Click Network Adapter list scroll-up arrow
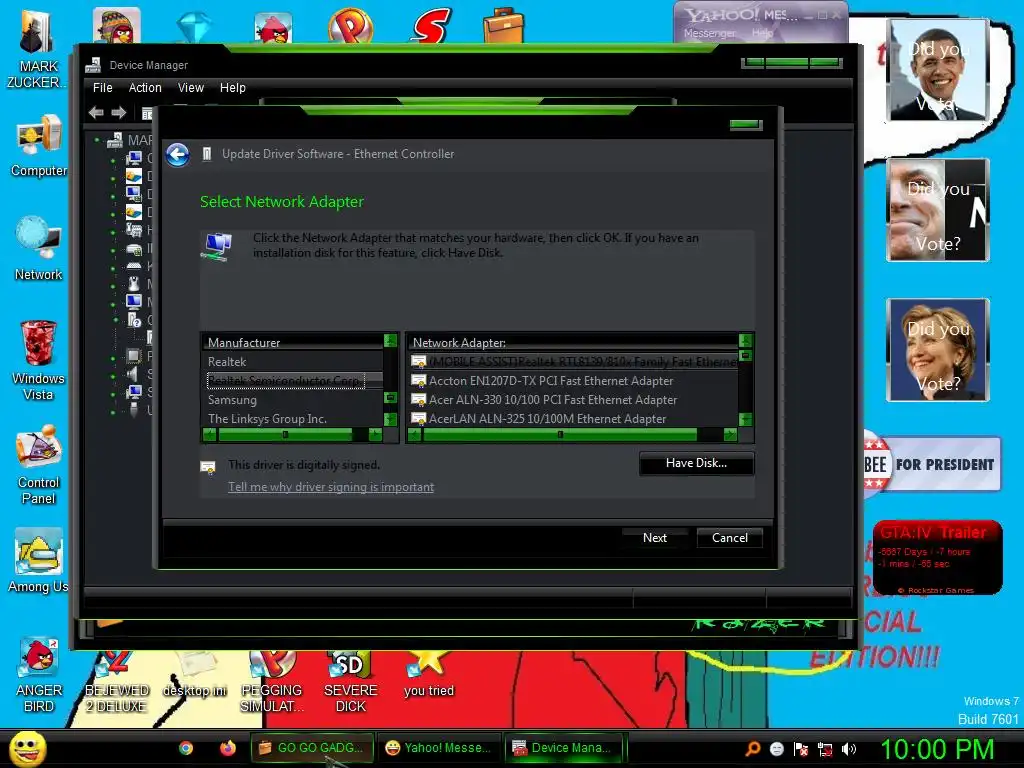1024x768 pixels. point(745,340)
